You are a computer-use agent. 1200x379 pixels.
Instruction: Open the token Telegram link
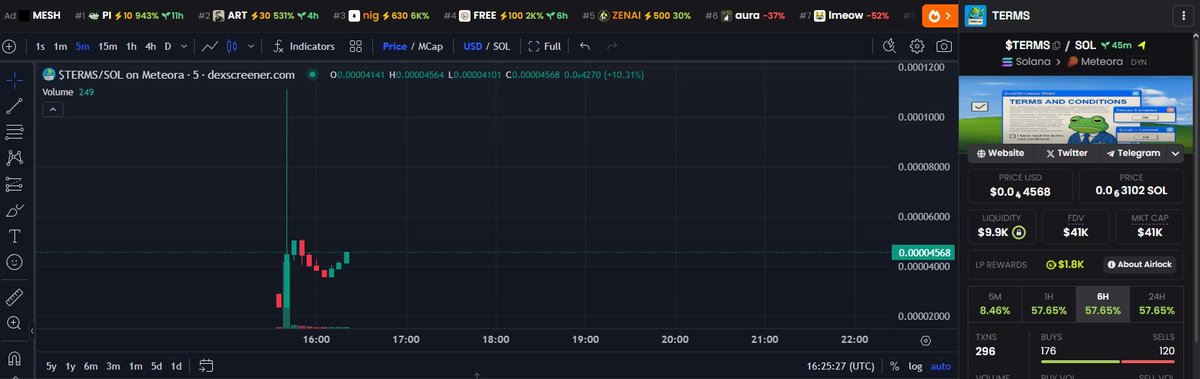(x=1133, y=153)
